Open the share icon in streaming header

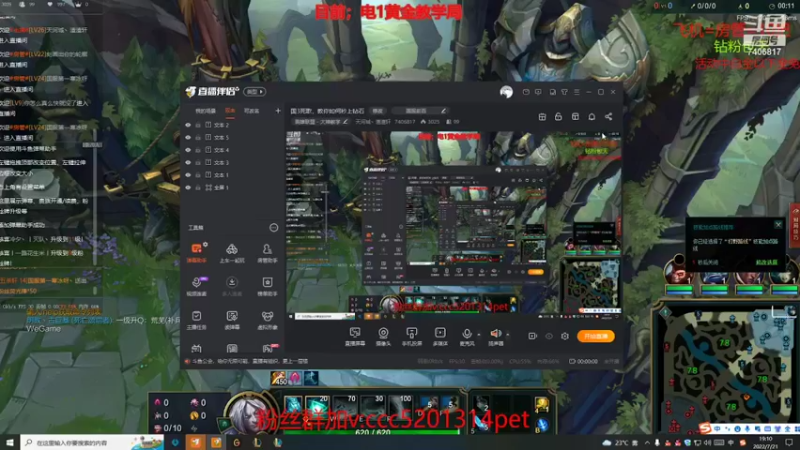click(x=609, y=117)
